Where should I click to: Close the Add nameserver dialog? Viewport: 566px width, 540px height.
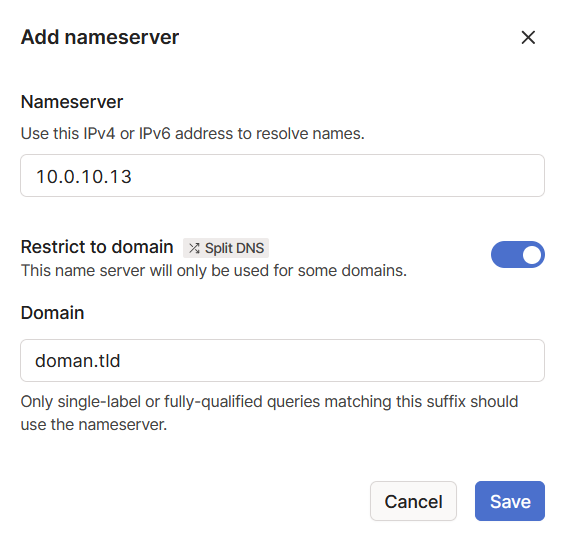coord(528,37)
